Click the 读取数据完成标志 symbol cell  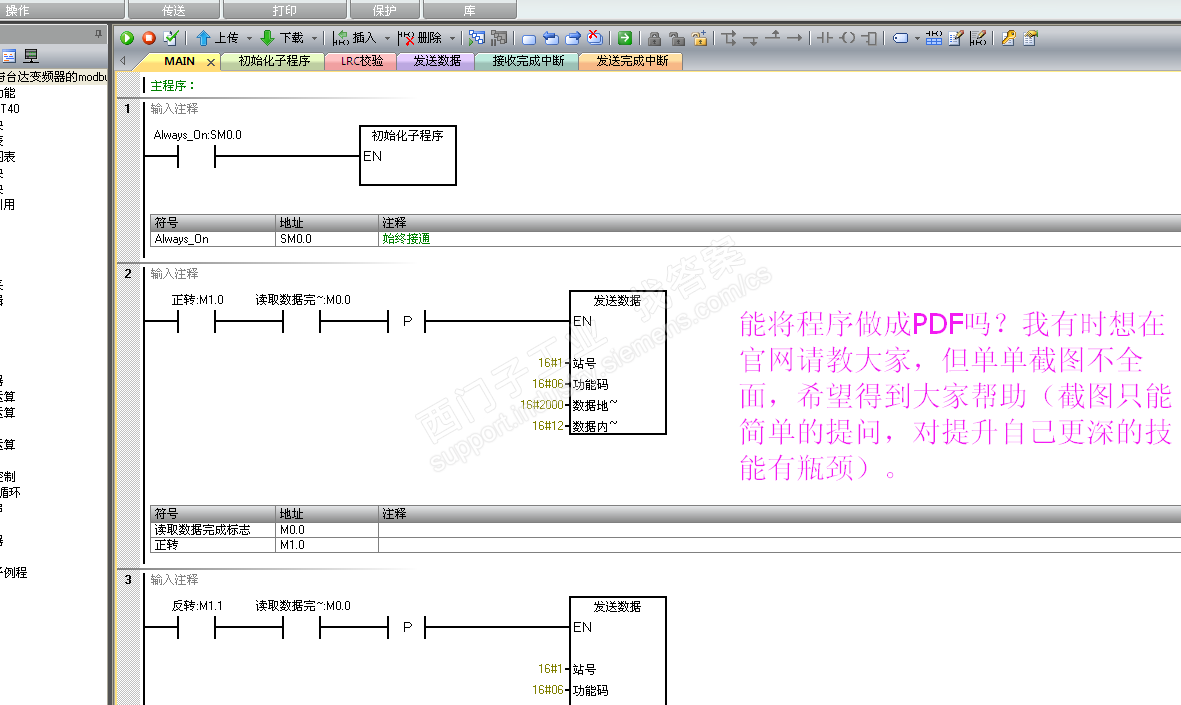pyautogui.click(x=213, y=530)
